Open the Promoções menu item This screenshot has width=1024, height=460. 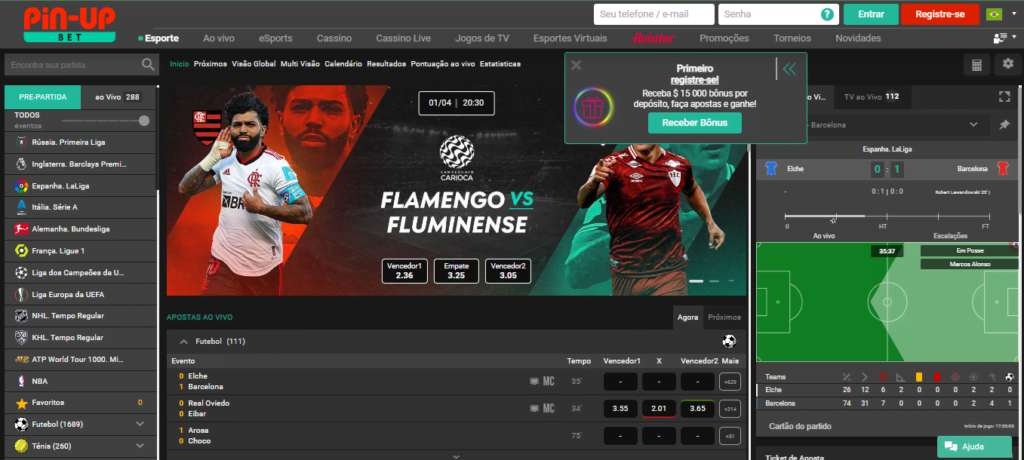click(724, 38)
